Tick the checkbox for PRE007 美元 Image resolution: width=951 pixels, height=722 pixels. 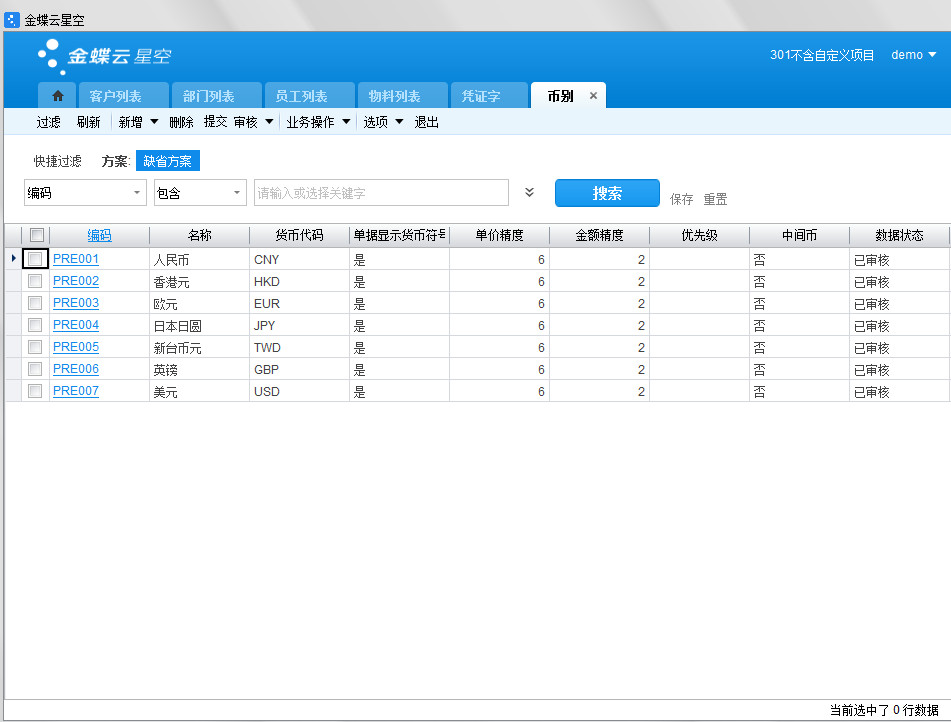click(36, 391)
